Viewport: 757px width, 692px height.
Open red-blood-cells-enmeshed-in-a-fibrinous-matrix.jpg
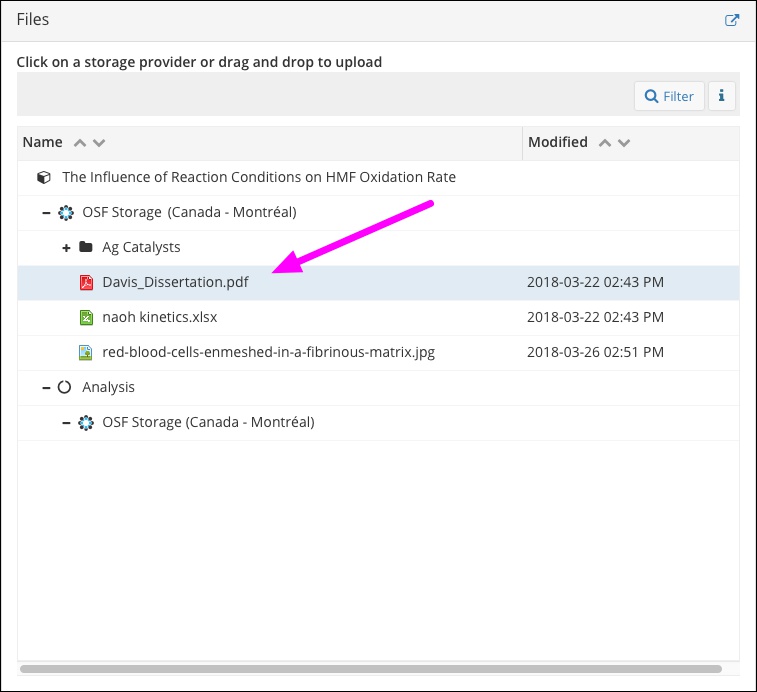pos(268,353)
